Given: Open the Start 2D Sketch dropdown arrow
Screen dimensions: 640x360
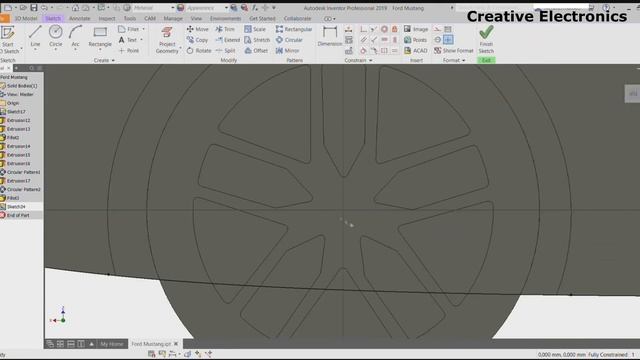Looking at the screenshot, I should (21, 49).
